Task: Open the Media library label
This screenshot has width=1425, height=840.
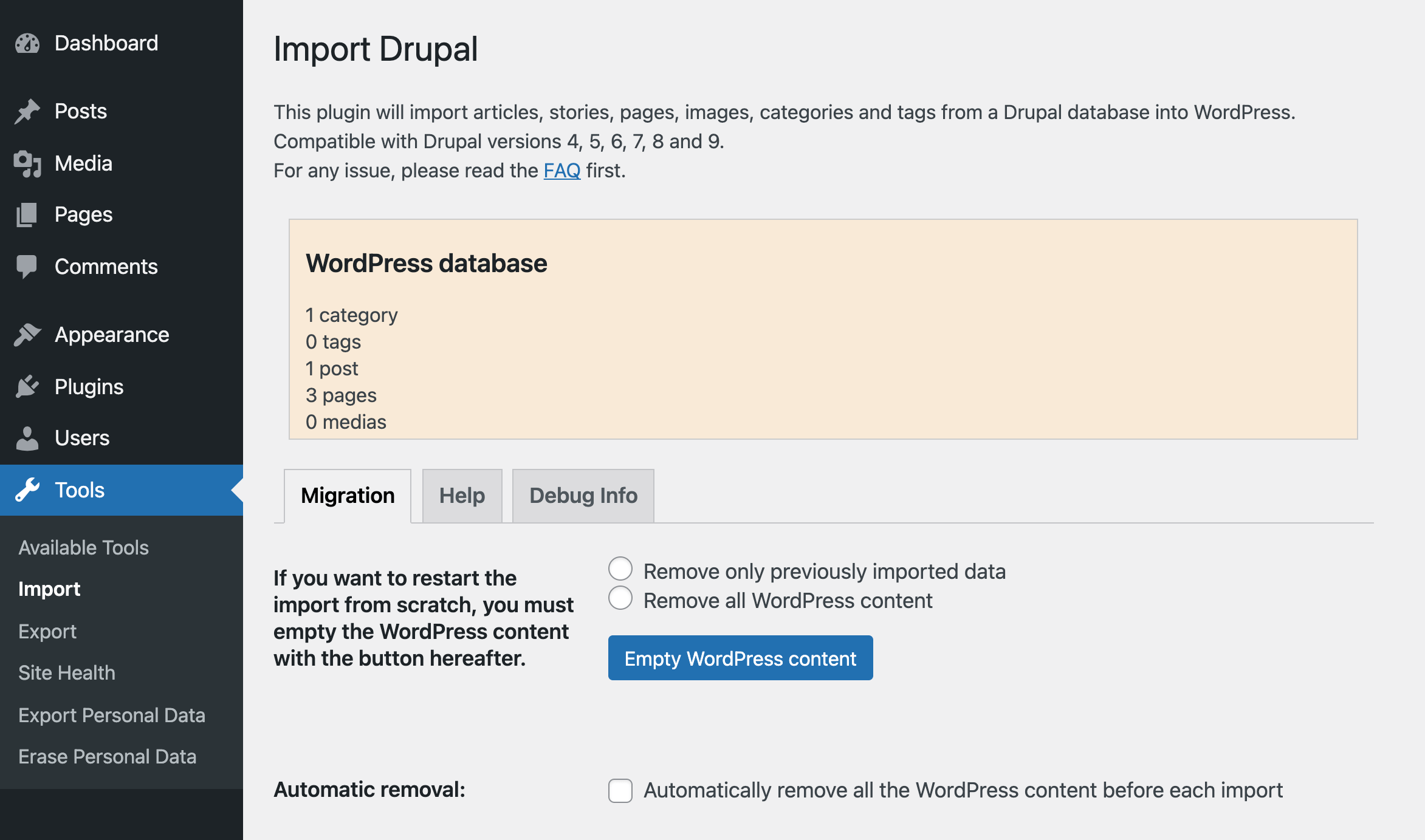Action: tap(84, 163)
